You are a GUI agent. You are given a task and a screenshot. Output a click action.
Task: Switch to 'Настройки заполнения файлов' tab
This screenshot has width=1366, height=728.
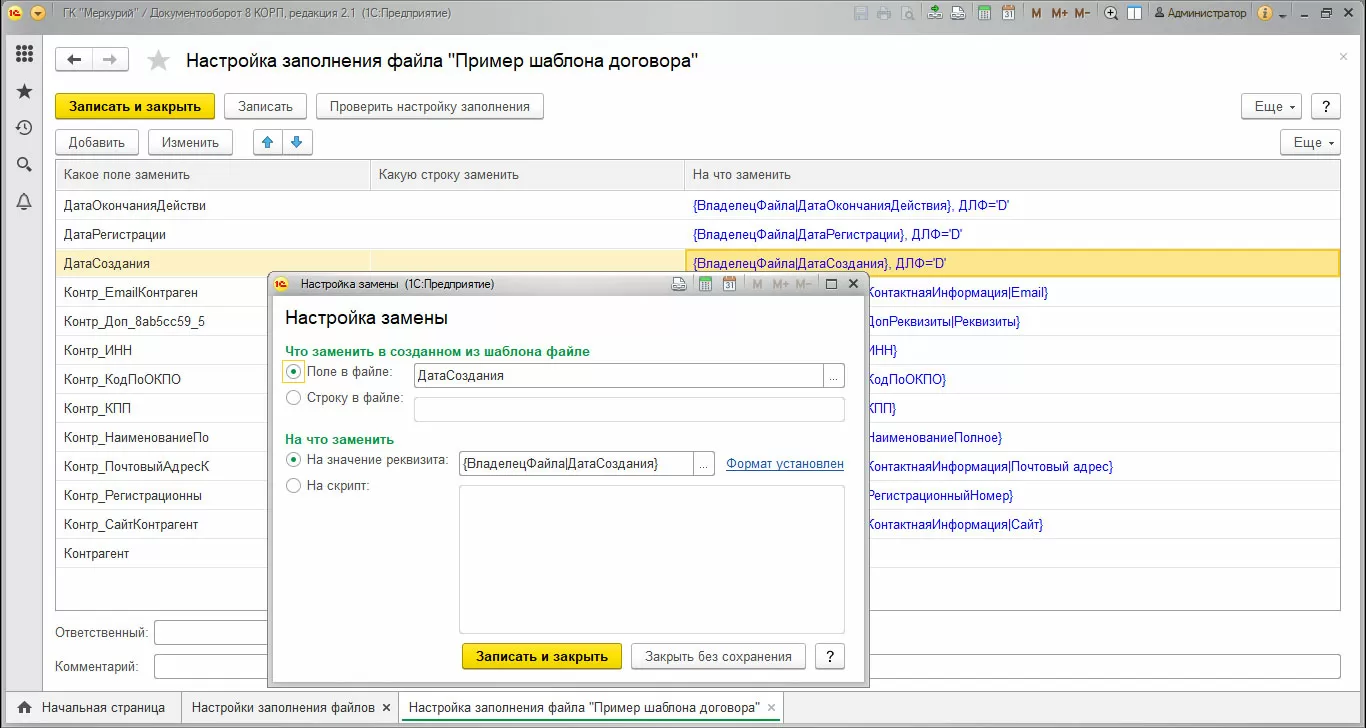[283, 707]
